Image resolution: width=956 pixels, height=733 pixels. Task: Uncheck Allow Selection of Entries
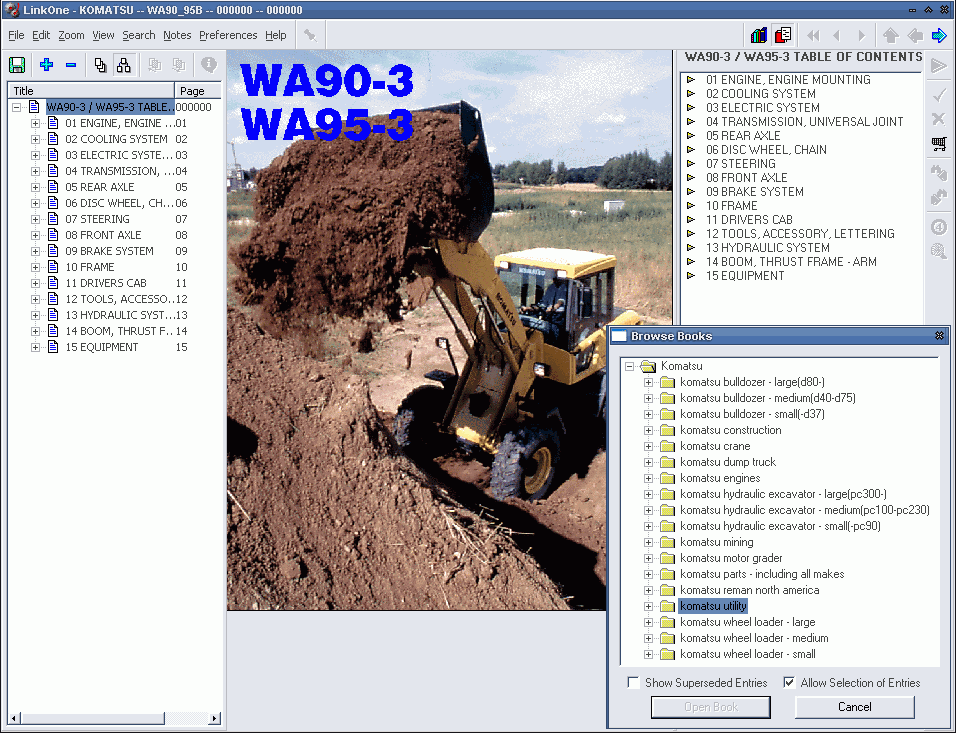[x=789, y=682]
